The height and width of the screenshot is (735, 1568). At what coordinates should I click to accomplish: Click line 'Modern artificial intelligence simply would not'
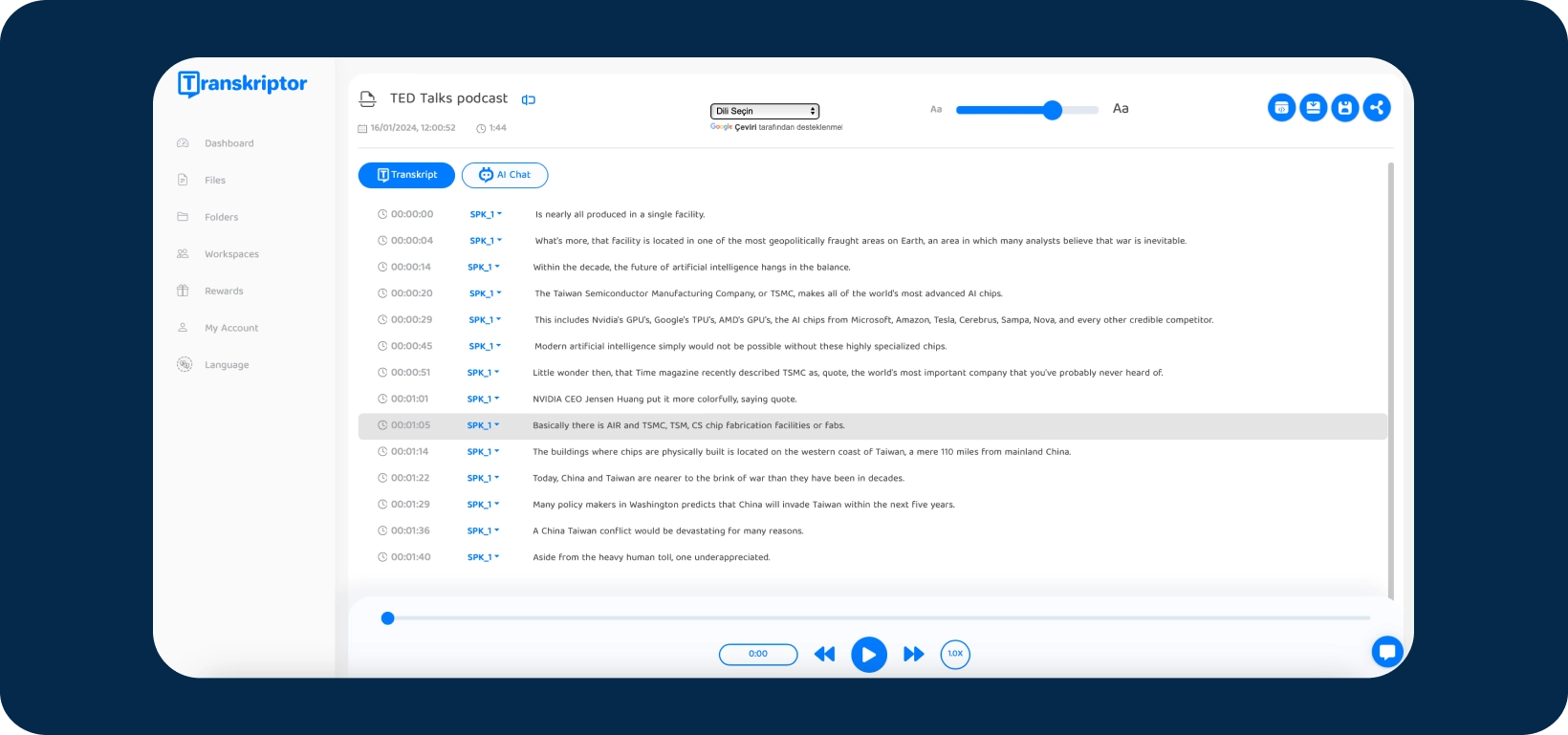pyautogui.click(x=740, y=347)
